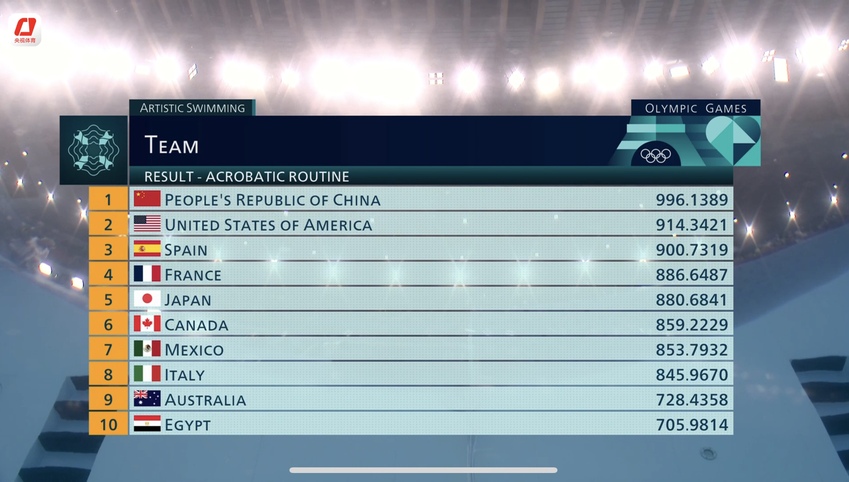The height and width of the screenshot is (482, 849).
Task: Click the Japan flag icon
Action: point(147,299)
